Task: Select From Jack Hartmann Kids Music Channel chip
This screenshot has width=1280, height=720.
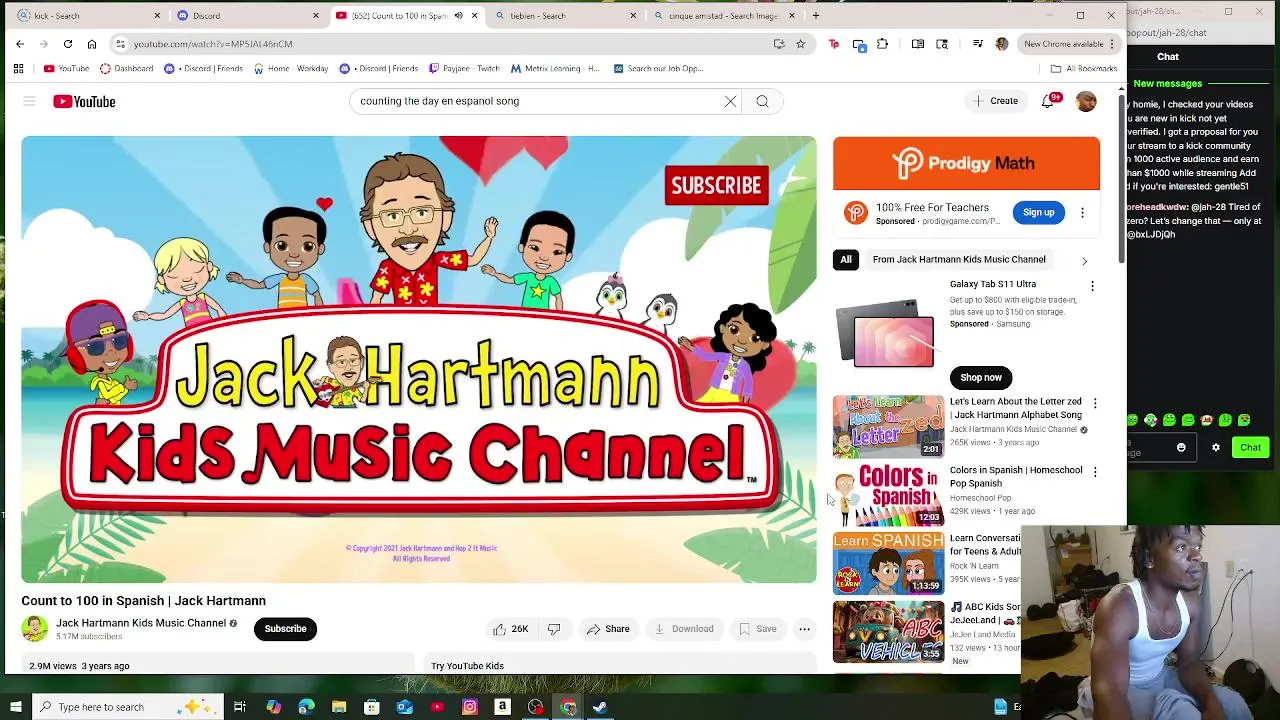Action: tap(959, 260)
